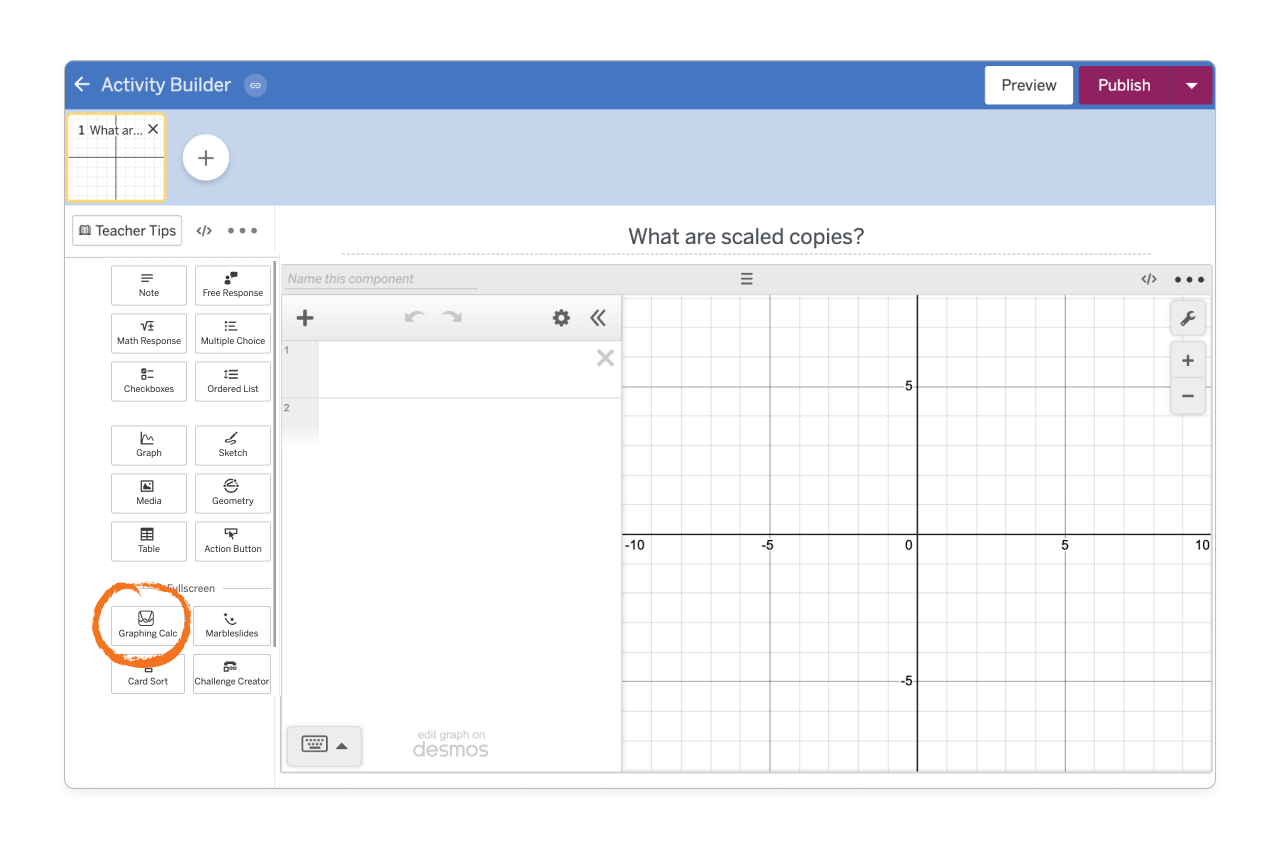This screenshot has width=1280, height=849.
Task: Insert an Action Button component
Action: click(232, 541)
